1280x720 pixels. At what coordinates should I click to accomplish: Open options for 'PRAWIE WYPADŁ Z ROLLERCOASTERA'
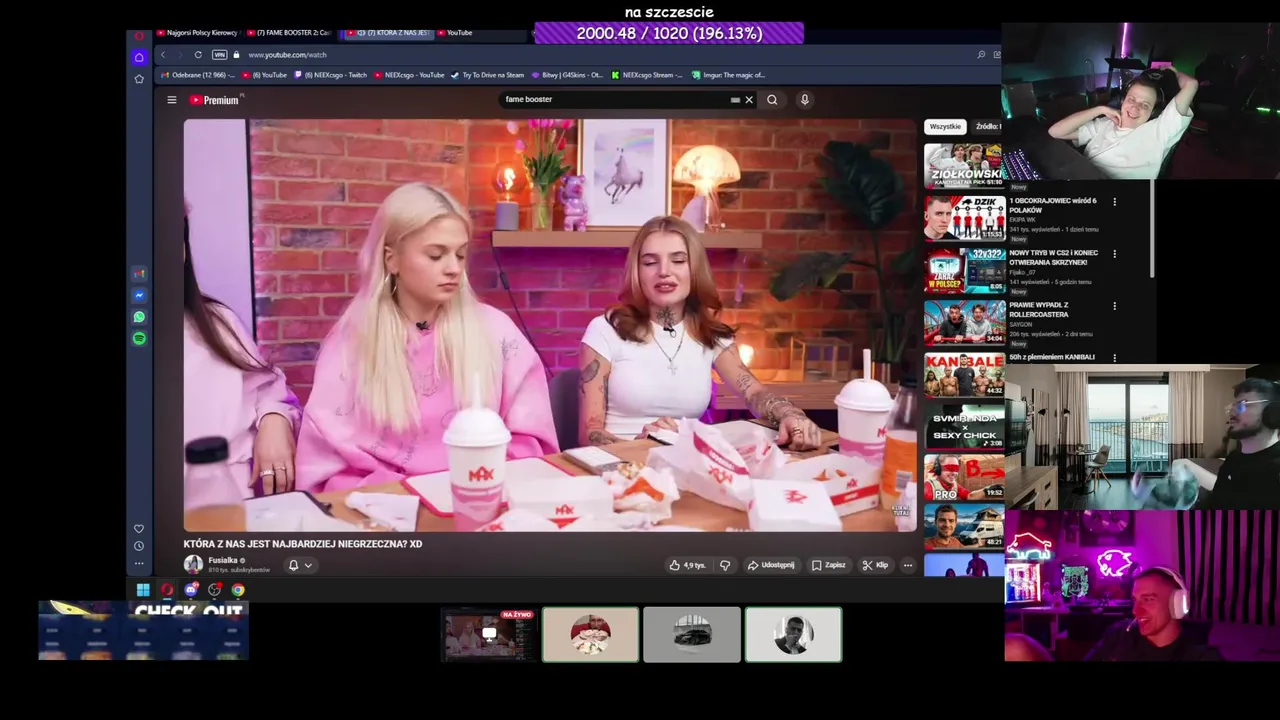click(x=1115, y=306)
